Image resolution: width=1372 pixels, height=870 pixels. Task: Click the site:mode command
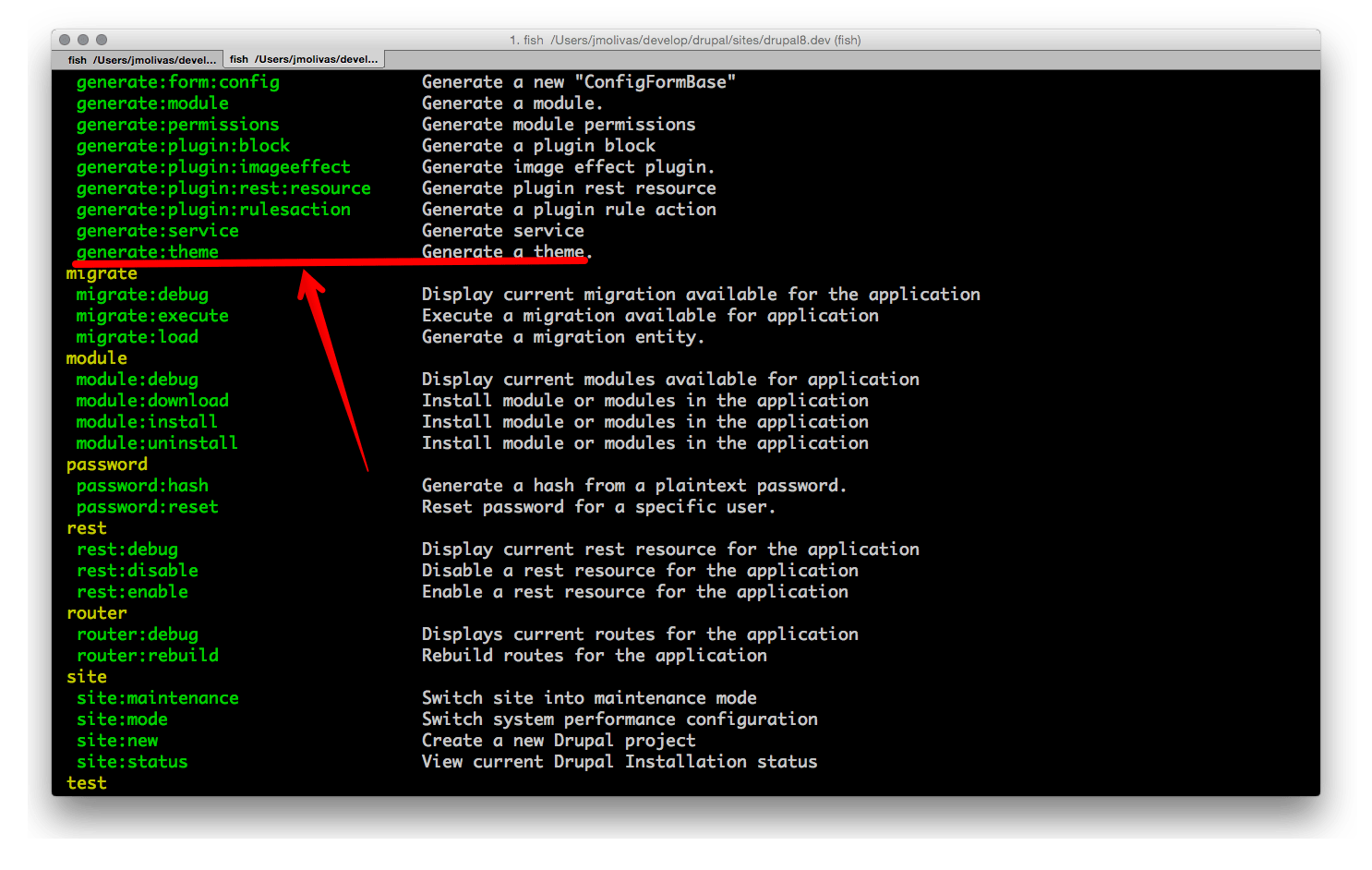click(x=122, y=719)
